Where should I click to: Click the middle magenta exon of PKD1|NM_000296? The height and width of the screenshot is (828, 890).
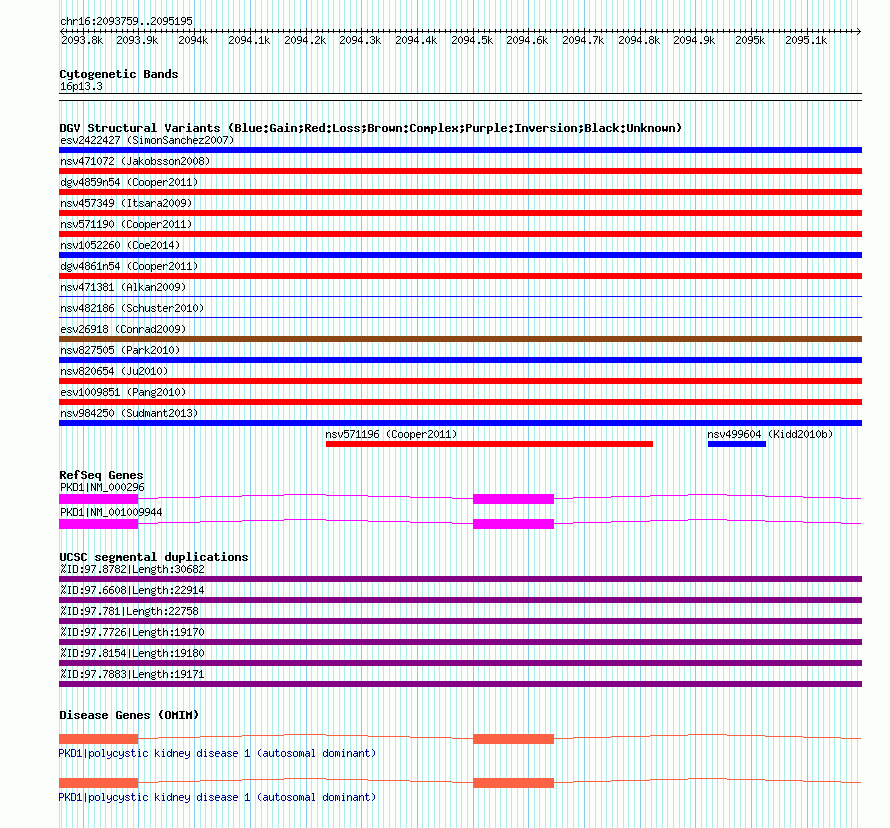(514, 499)
